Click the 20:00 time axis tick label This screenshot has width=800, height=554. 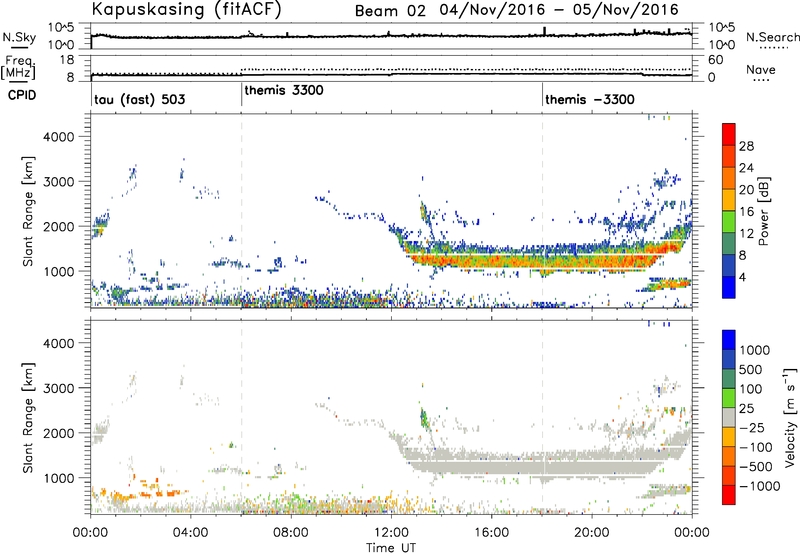tap(591, 532)
